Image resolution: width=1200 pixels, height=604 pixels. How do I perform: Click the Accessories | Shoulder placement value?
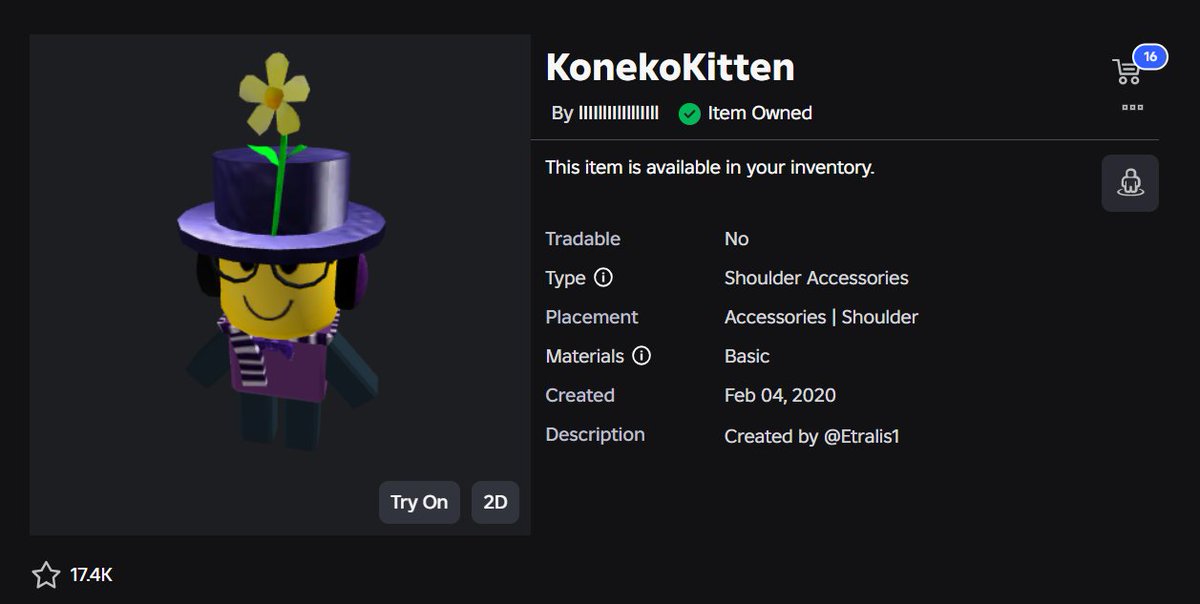tap(821, 317)
